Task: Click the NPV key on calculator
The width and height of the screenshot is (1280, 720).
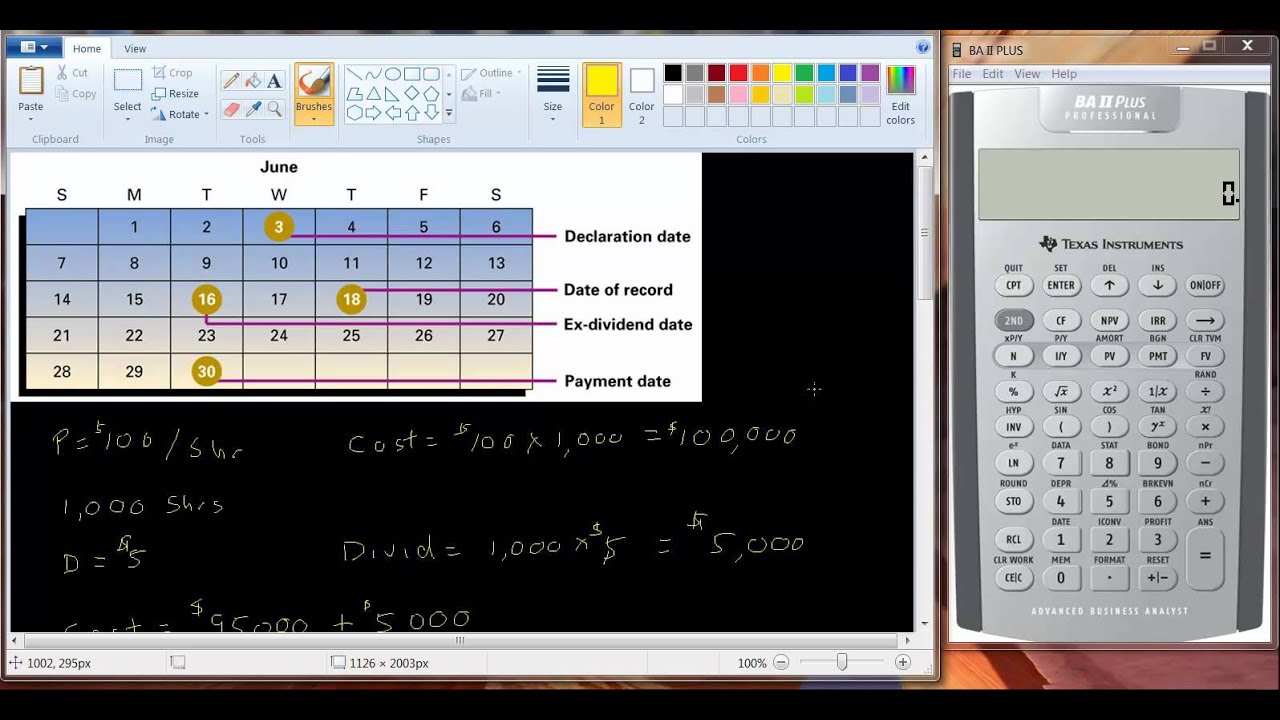Action: [1109, 321]
